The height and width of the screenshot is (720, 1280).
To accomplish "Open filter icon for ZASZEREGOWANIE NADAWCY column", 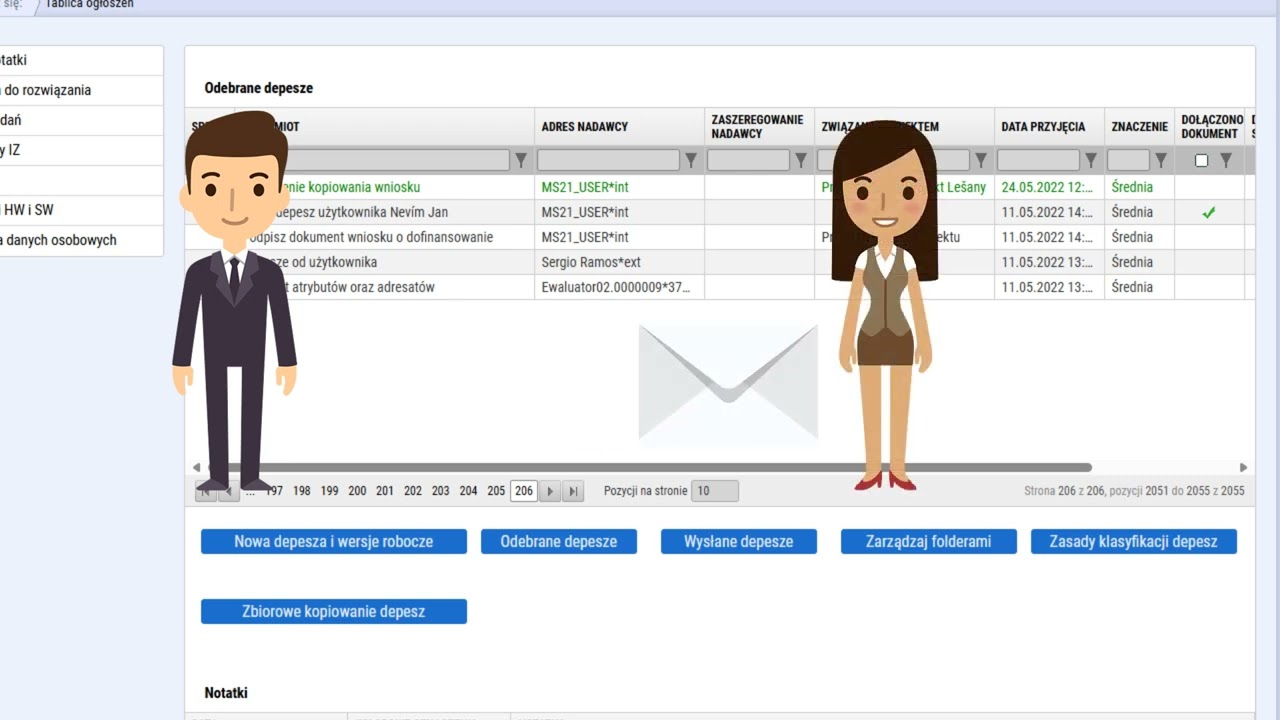I will (801, 160).
